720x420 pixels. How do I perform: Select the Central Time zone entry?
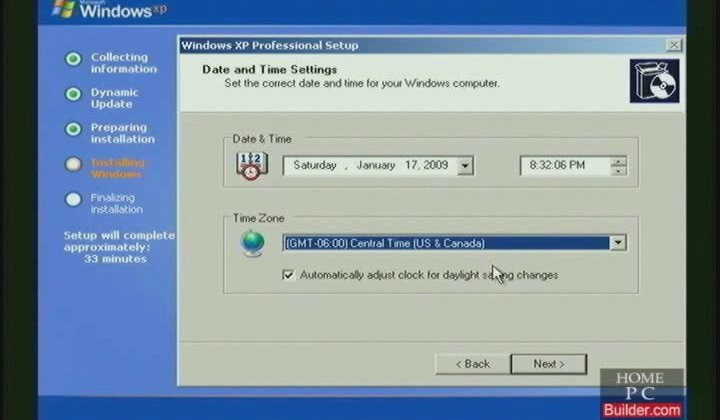447,243
